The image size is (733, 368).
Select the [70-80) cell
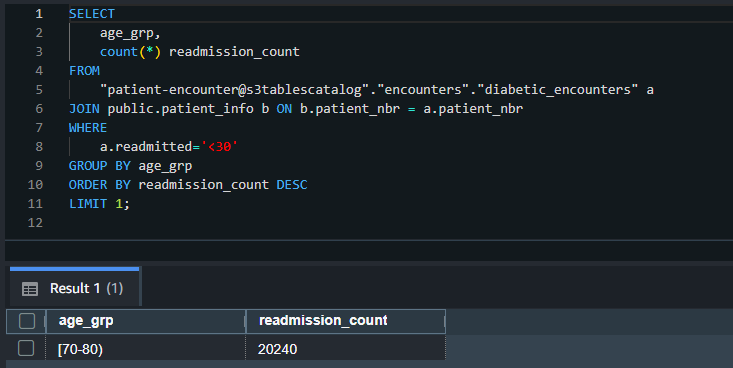pos(145,349)
